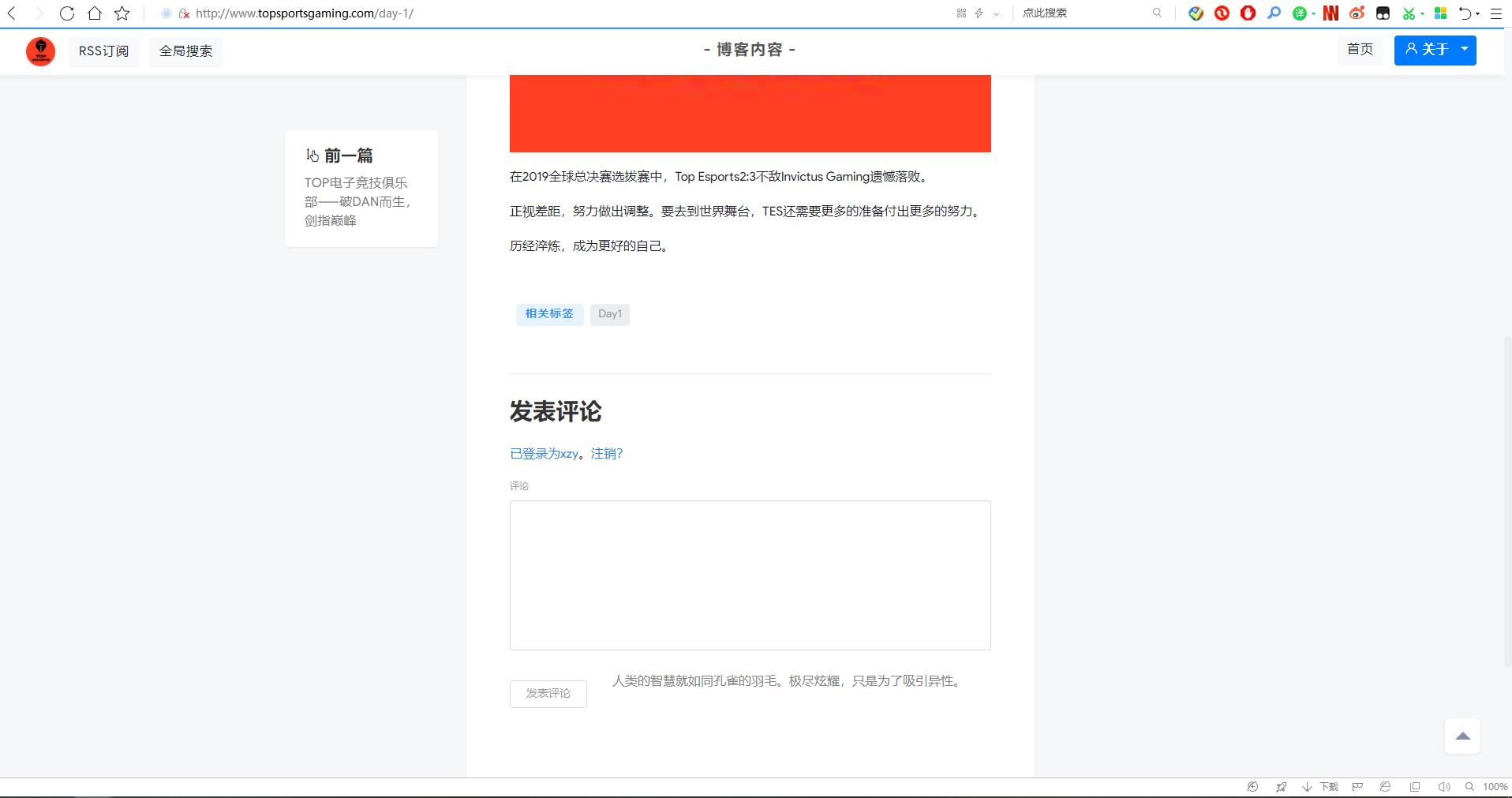This screenshot has height=798, width=1512.
Task: Click the 相关标签 label badge
Action: tap(549, 314)
